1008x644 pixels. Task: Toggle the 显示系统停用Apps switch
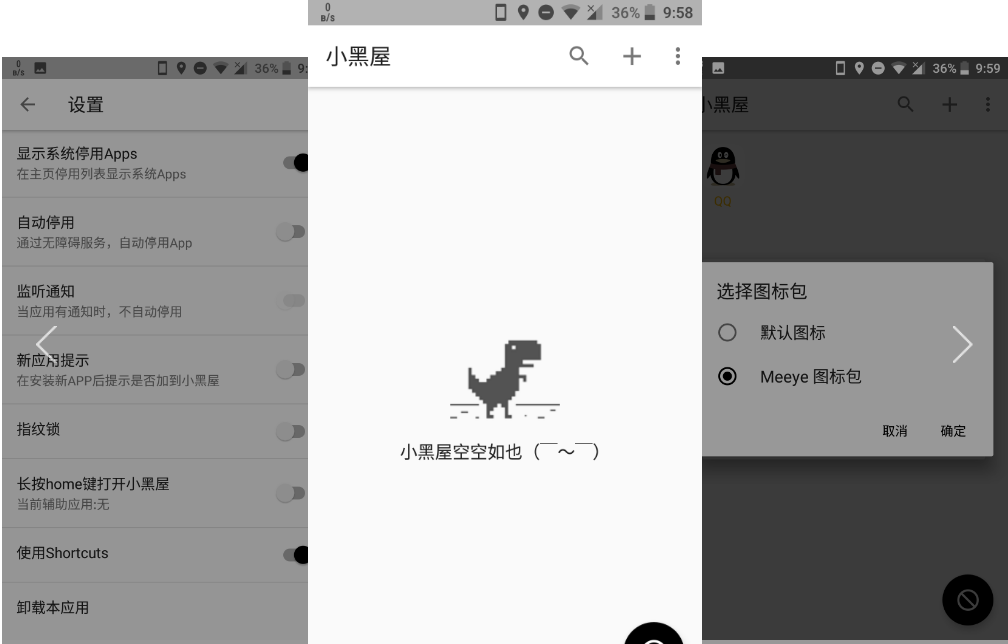click(x=294, y=163)
